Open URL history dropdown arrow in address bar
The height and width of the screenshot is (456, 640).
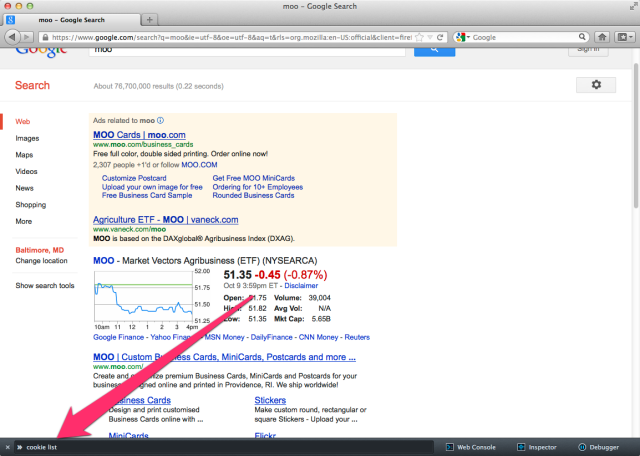pos(430,37)
